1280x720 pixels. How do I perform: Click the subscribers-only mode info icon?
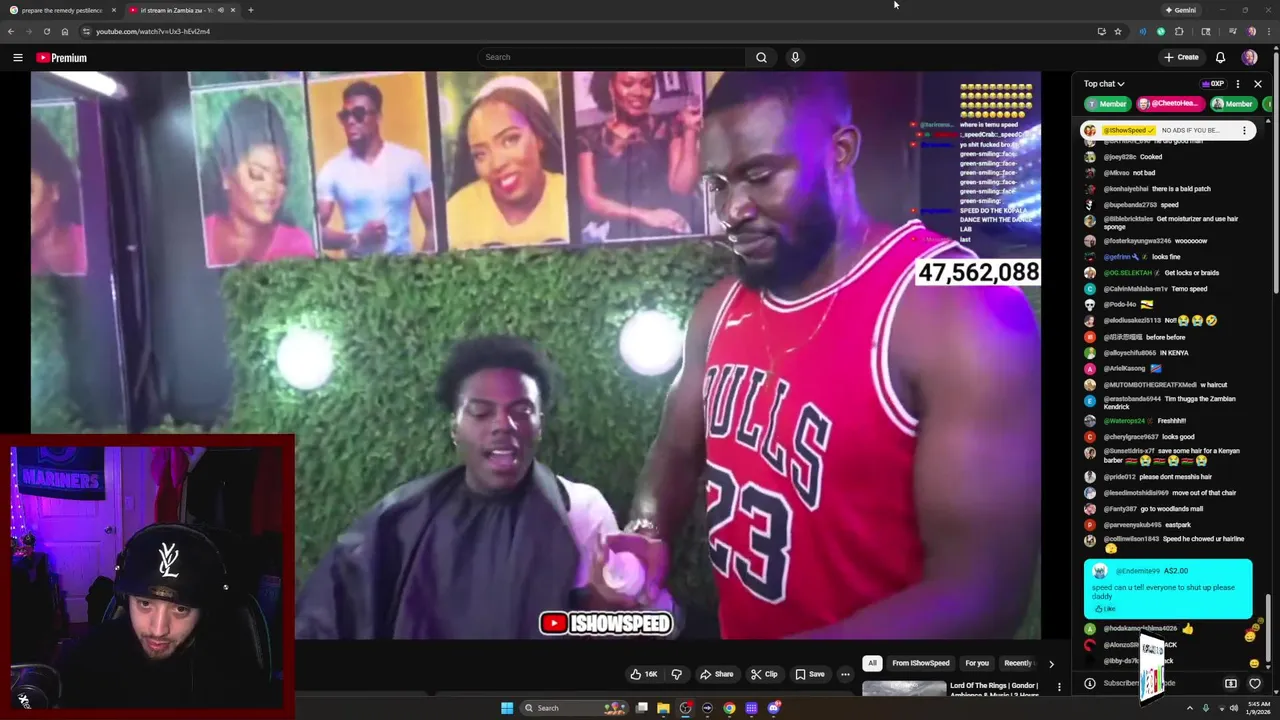point(1090,683)
